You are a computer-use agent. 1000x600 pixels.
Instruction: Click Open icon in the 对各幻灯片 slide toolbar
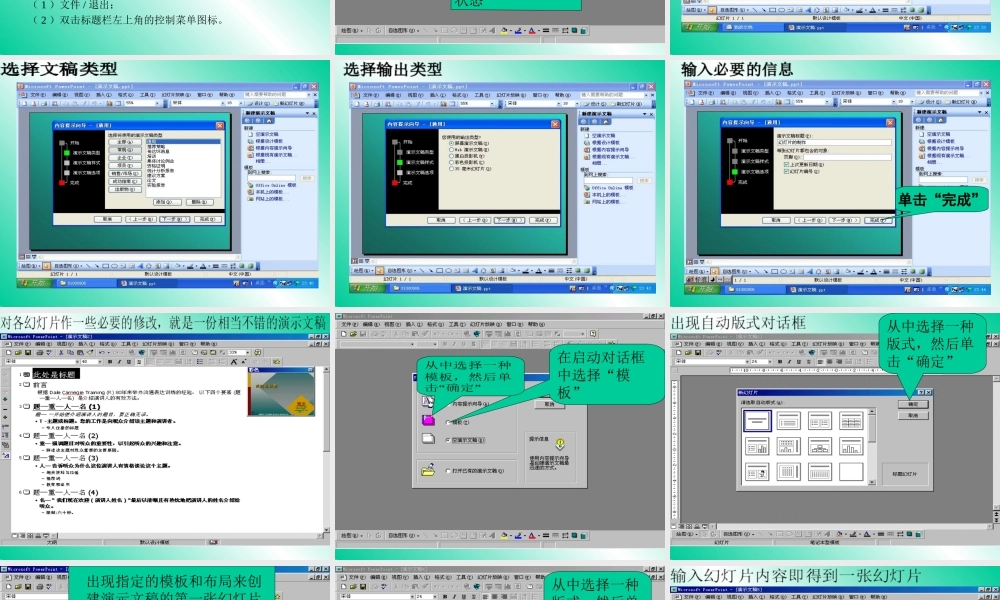[19, 353]
